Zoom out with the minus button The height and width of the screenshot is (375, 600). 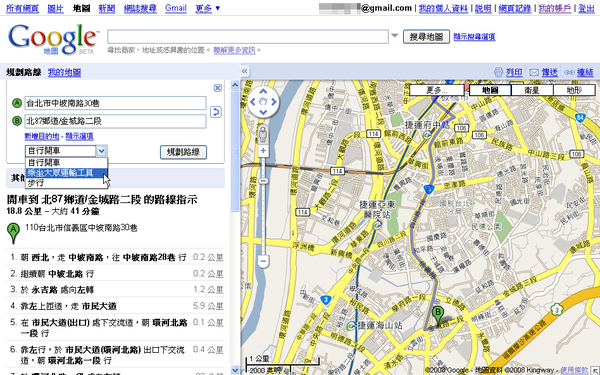click(263, 261)
